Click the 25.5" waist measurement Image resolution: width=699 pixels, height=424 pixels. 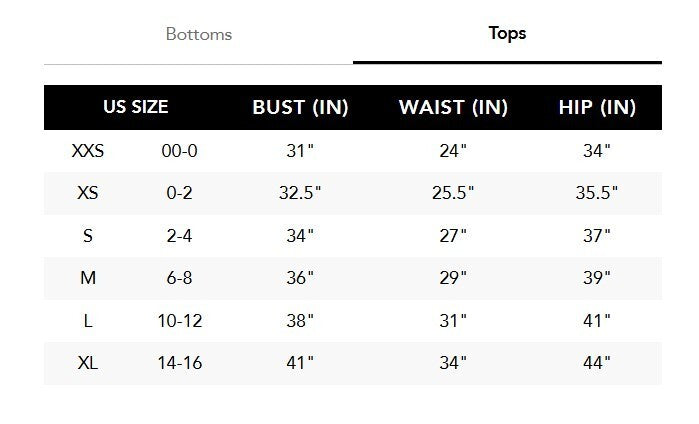click(x=453, y=193)
